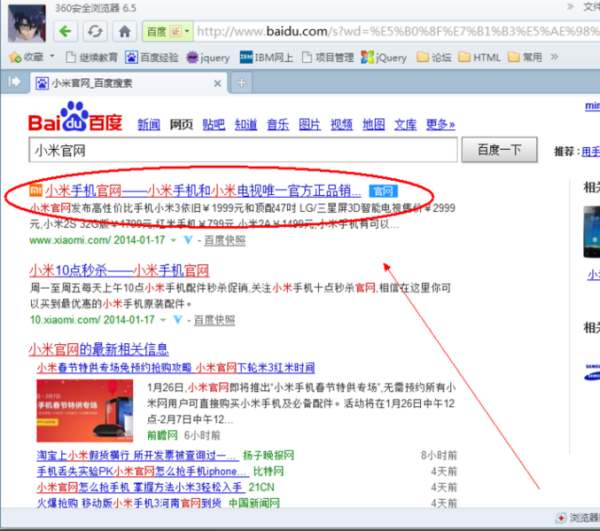Expand the favorites dropdown arrow
600x531 pixels.
tap(52, 57)
